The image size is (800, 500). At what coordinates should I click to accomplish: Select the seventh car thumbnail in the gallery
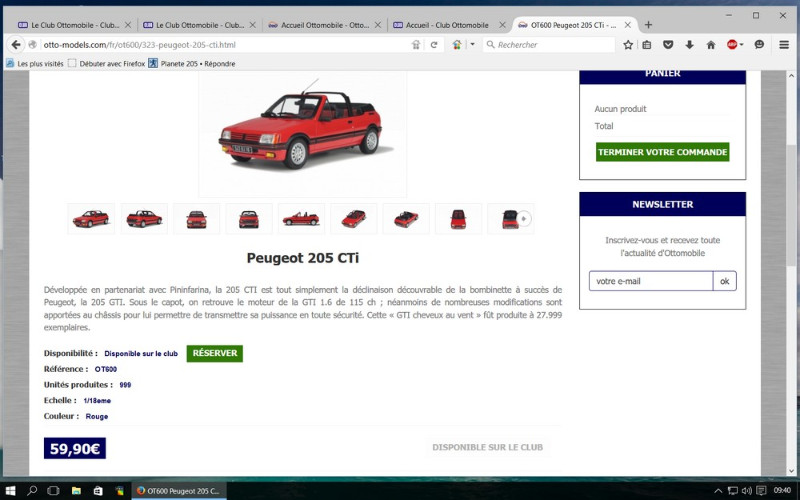[x=406, y=219]
